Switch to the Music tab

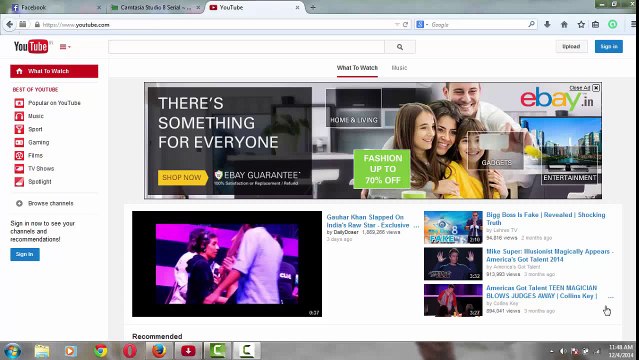(399, 68)
